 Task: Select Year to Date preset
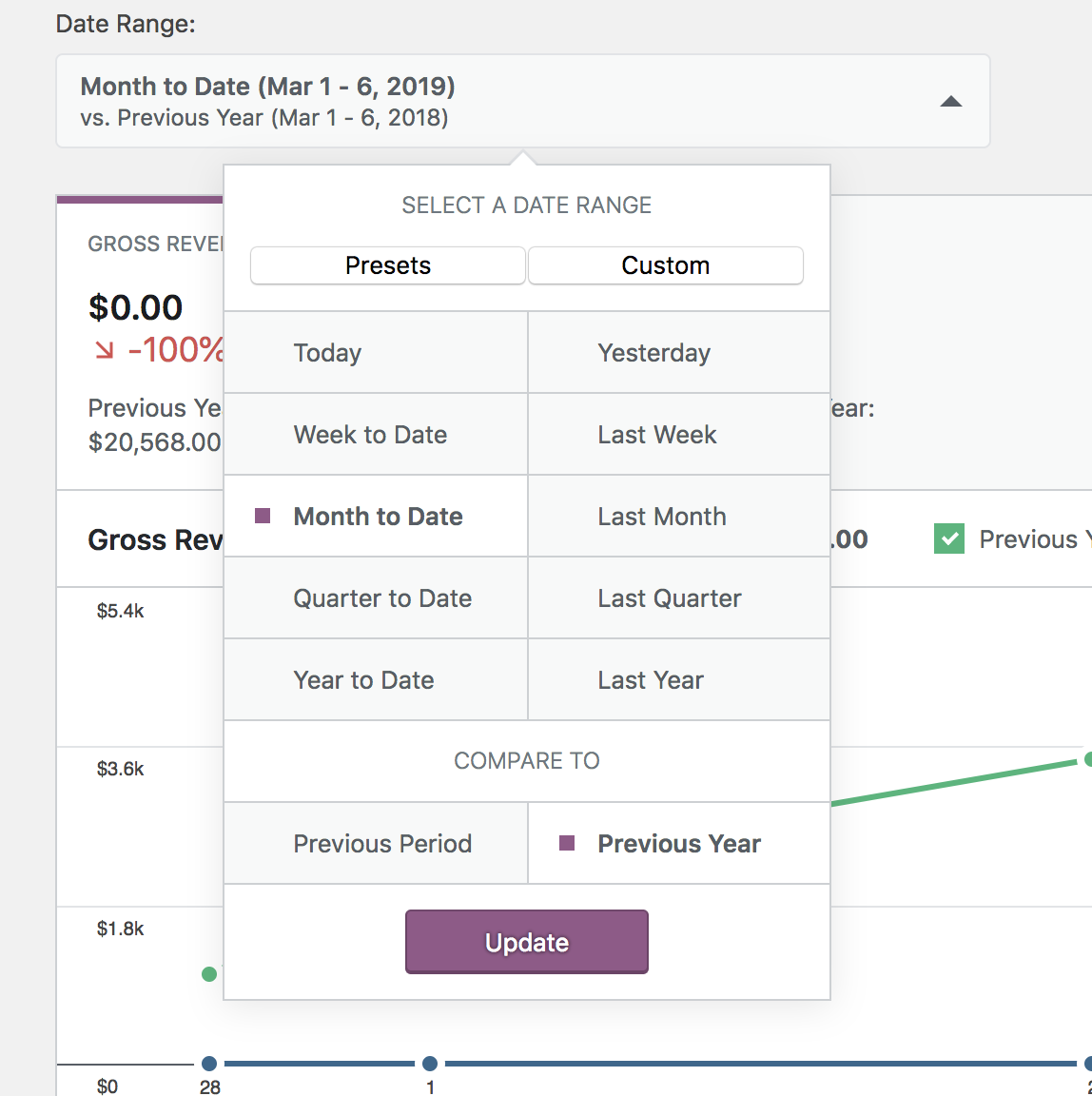pyautogui.click(x=375, y=679)
